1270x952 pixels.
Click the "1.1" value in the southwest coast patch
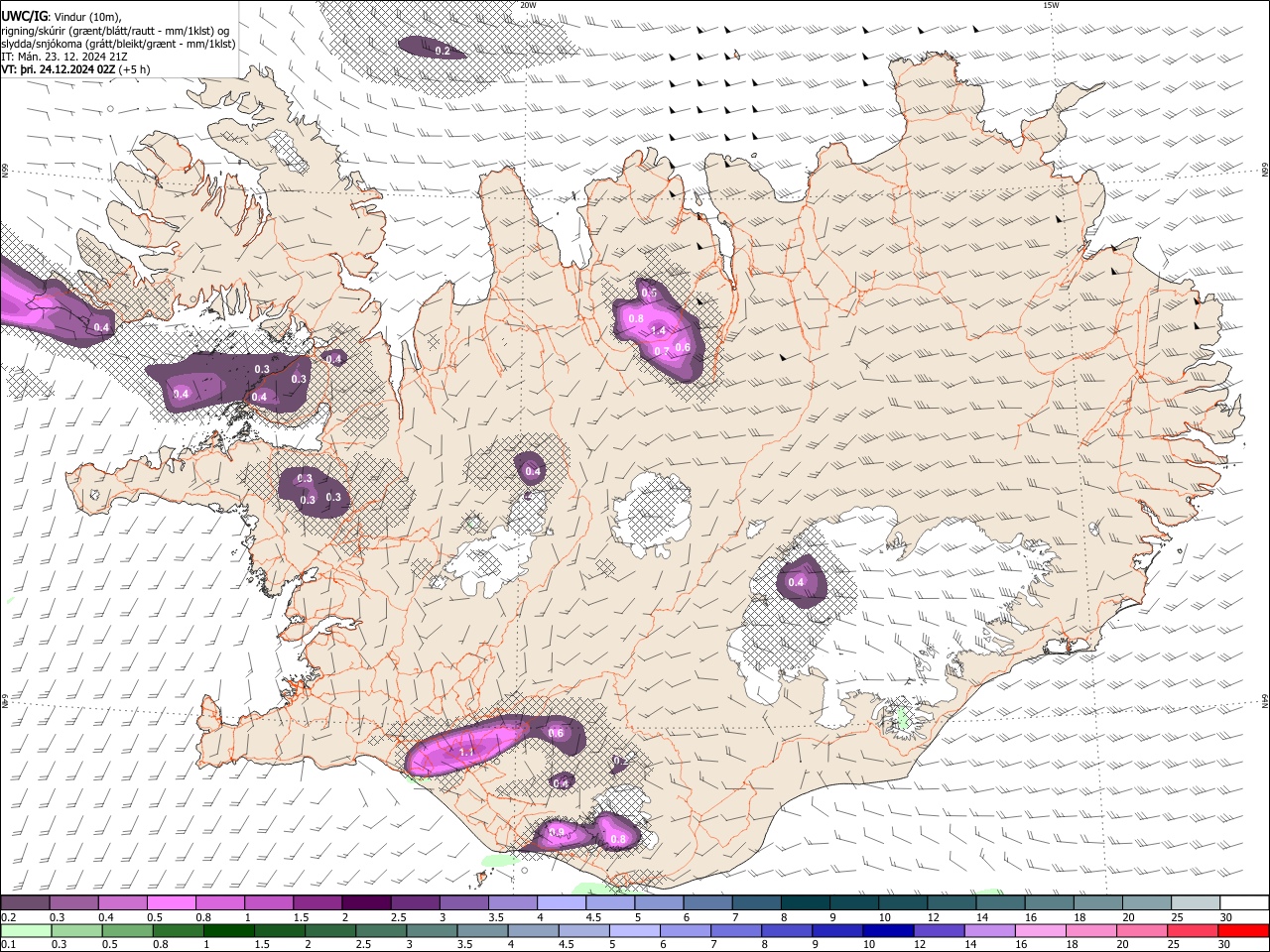(x=467, y=753)
